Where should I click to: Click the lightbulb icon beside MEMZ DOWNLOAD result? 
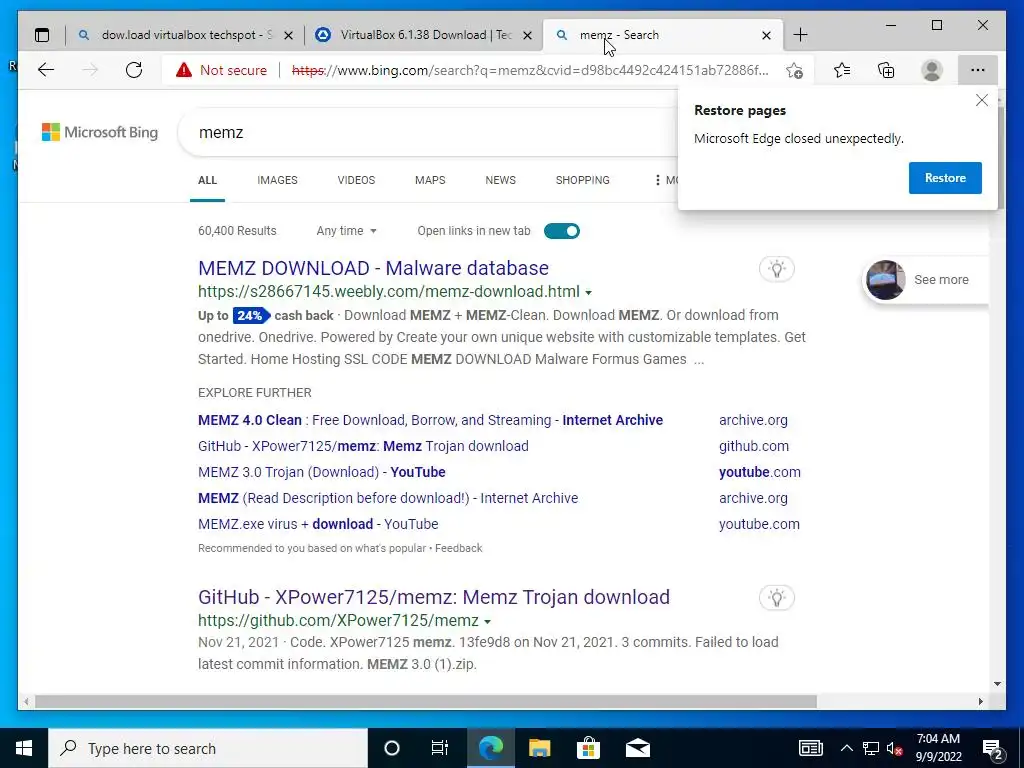[776, 268]
